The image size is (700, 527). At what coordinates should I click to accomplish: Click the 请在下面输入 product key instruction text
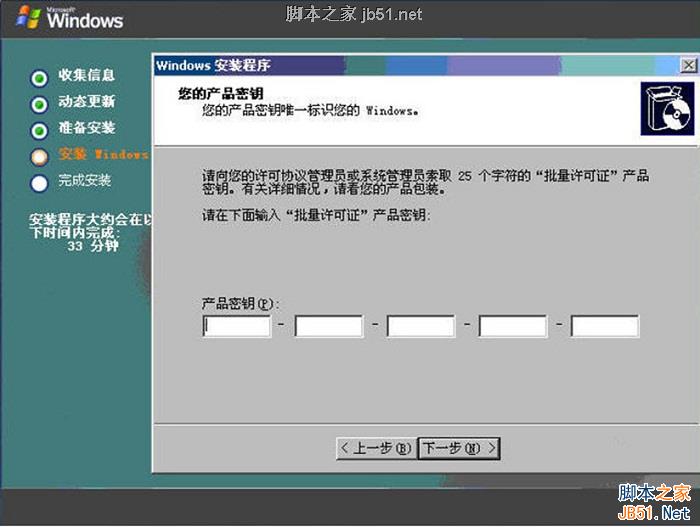click(316, 215)
